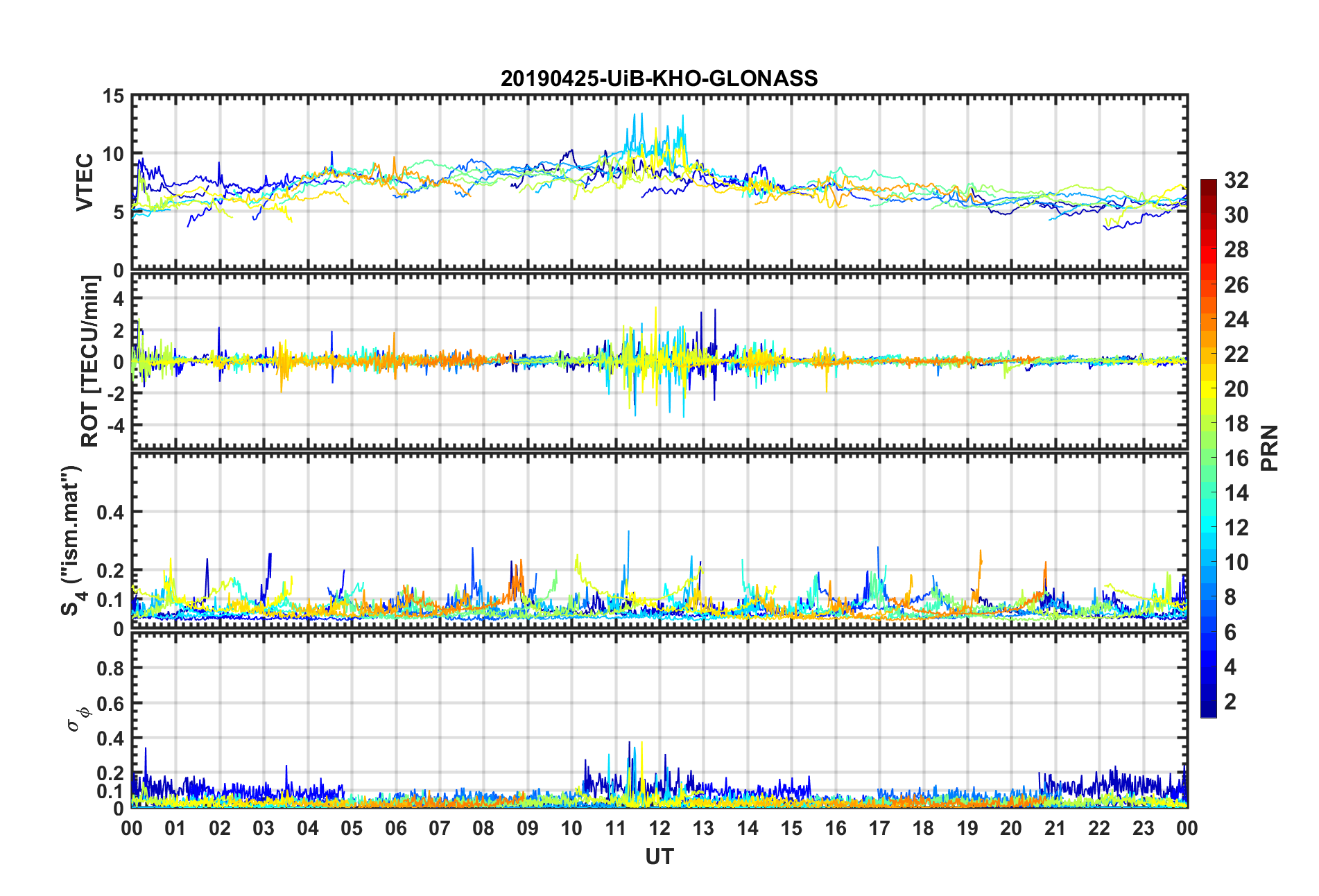The width and height of the screenshot is (1319, 896).
Task: Click the VTEC axis tick "15"
Action: 113,96
